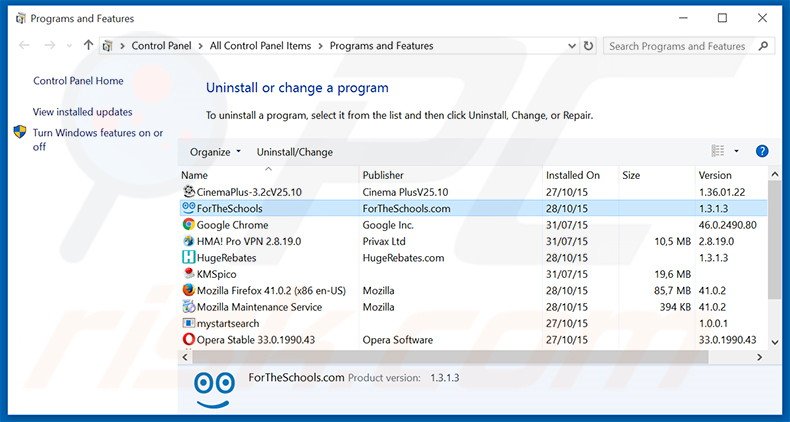Select the KMSpico program name

pyautogui.click(x=216, y=274)
